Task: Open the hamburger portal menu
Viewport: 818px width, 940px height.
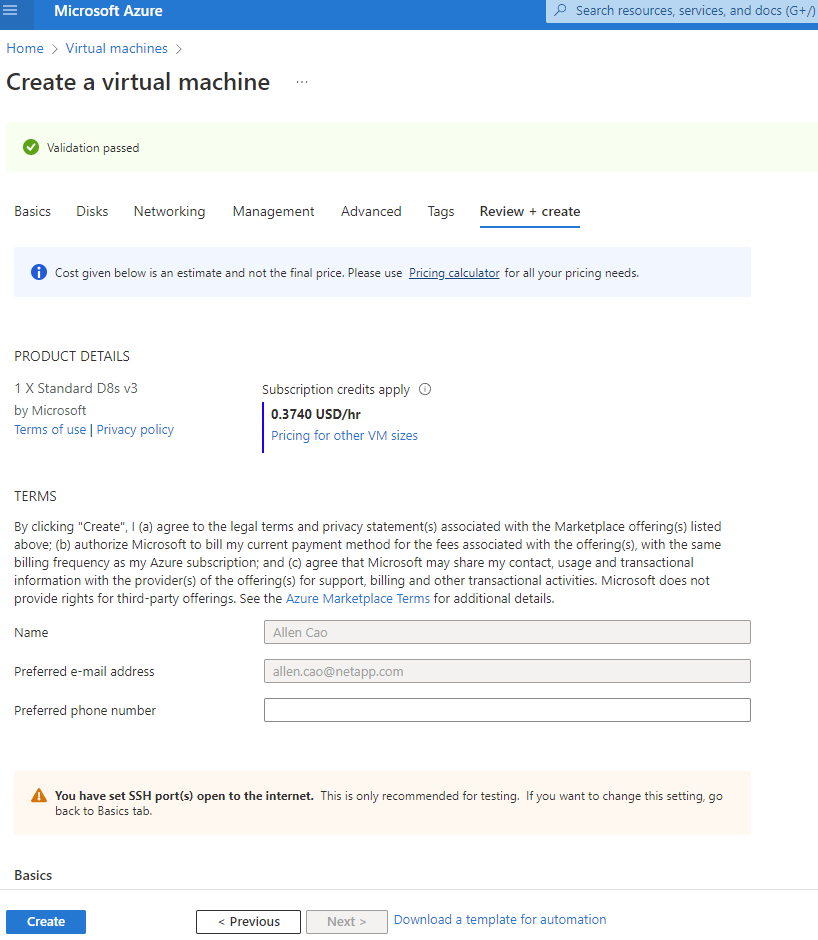Action: click(x=11, y=11)
